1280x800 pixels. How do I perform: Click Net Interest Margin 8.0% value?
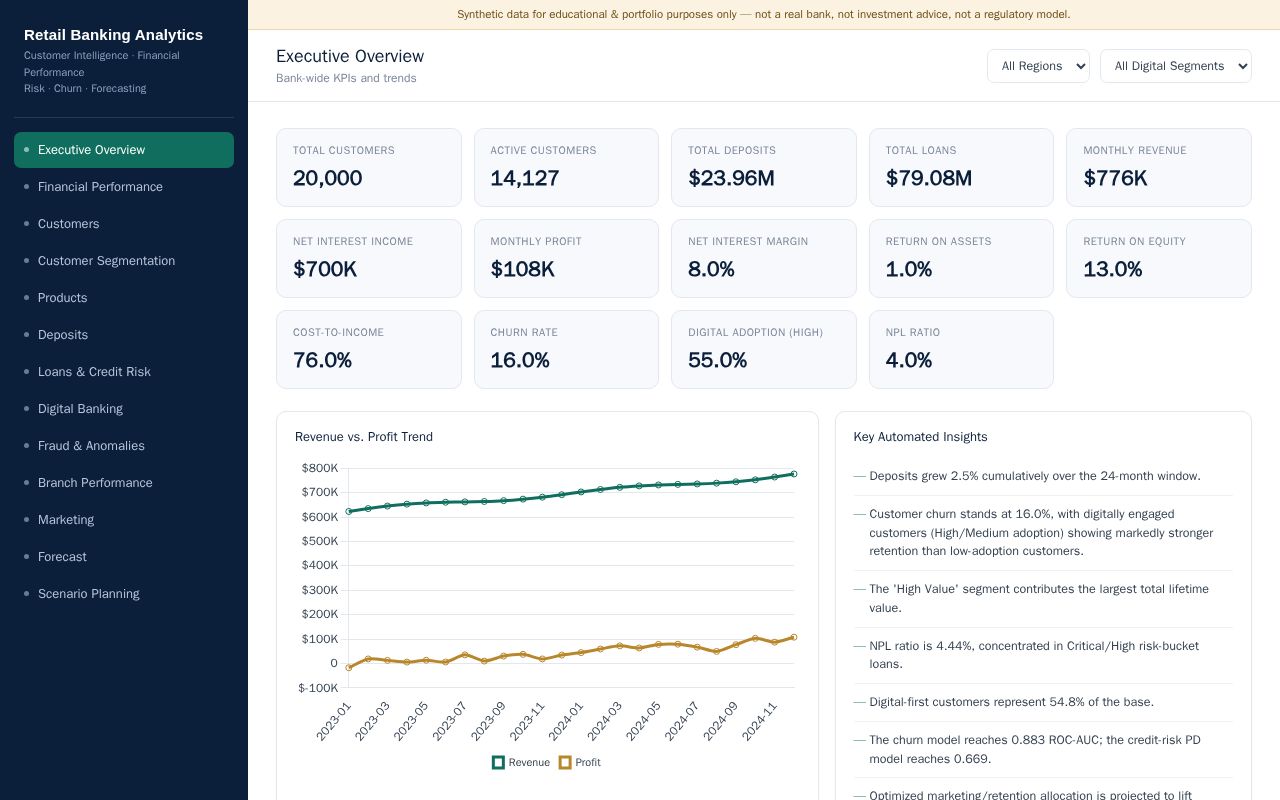point(711,270)
